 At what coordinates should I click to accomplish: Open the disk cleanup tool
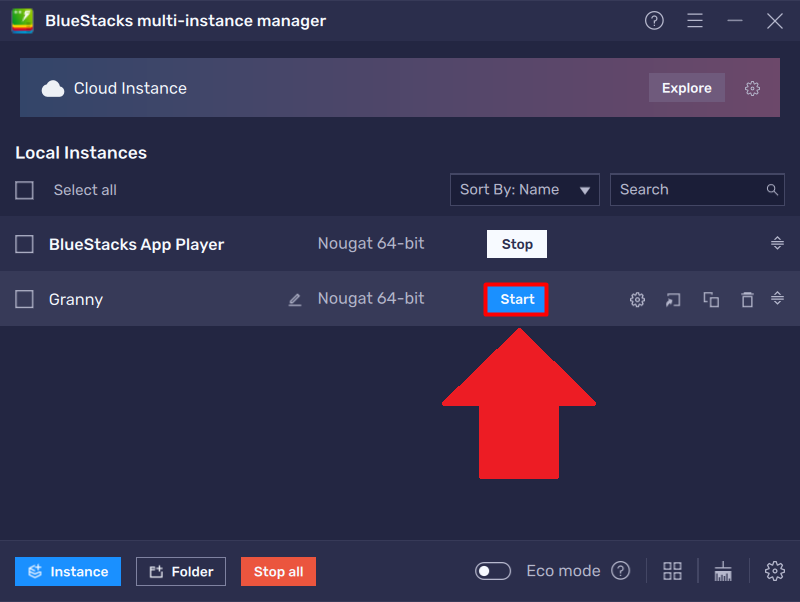pos(723,571)
